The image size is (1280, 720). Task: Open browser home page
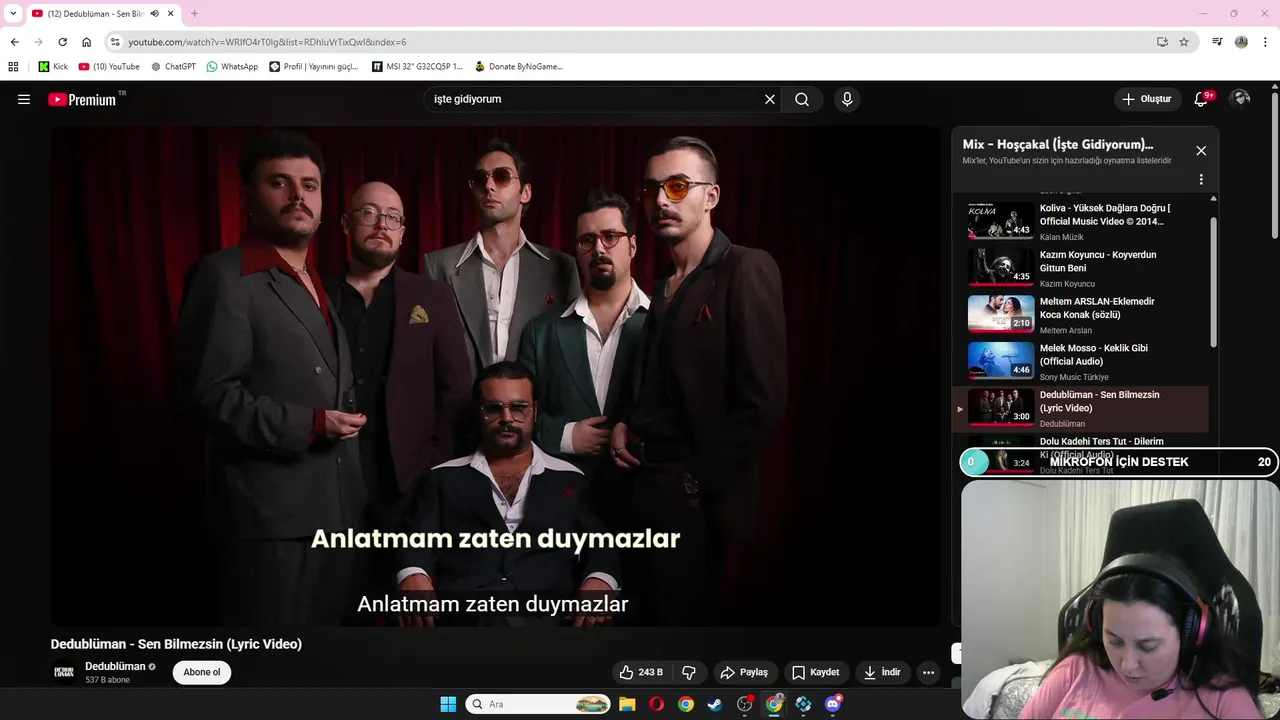click(87, 42)
